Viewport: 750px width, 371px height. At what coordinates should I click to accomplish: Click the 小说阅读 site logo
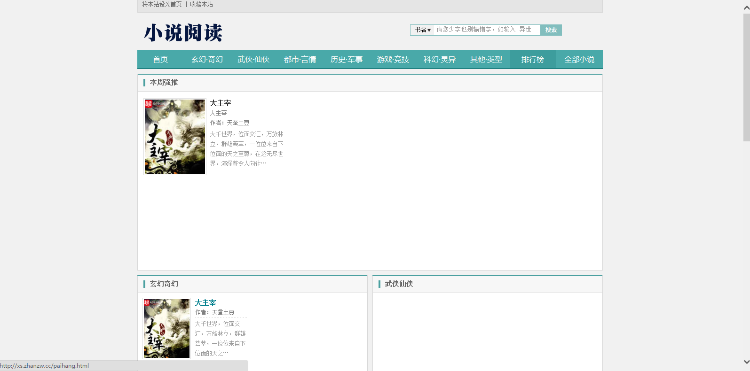click(x=183, y=33)
